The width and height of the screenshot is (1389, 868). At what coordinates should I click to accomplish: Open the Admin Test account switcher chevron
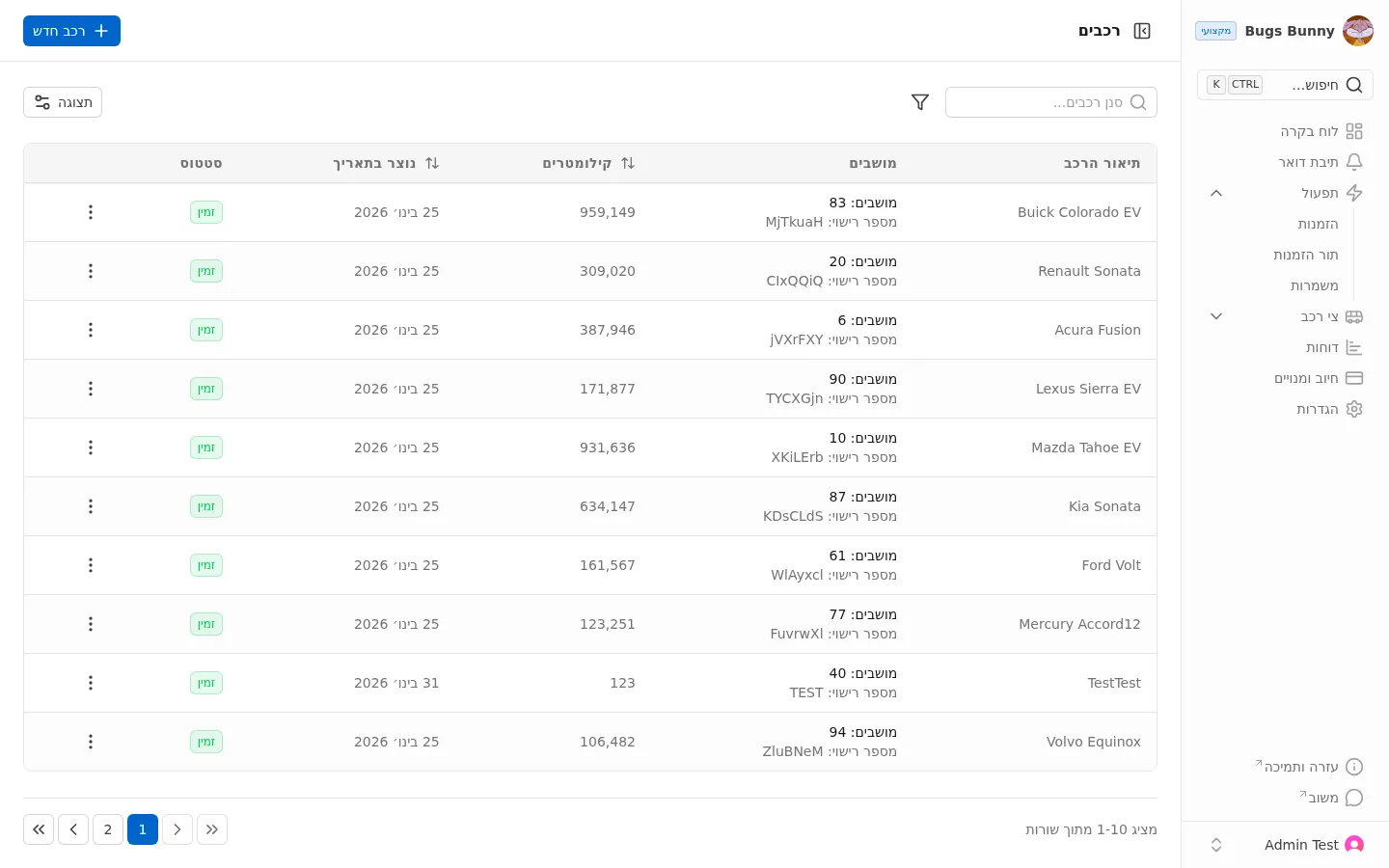1216,845
